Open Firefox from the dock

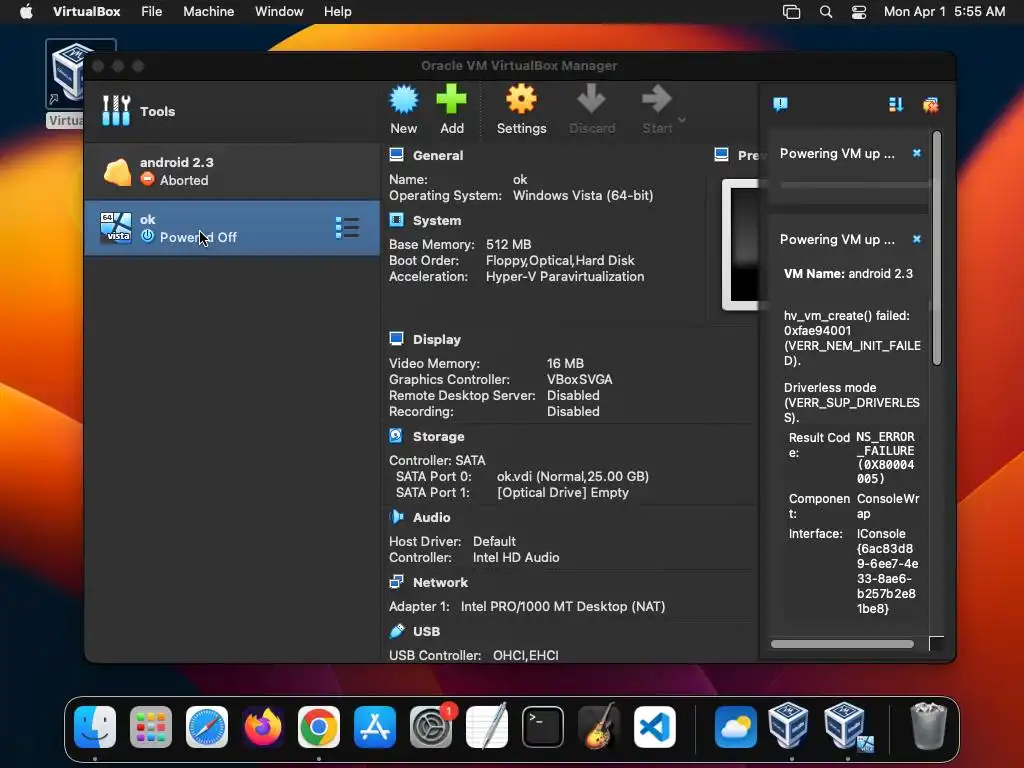263,727
